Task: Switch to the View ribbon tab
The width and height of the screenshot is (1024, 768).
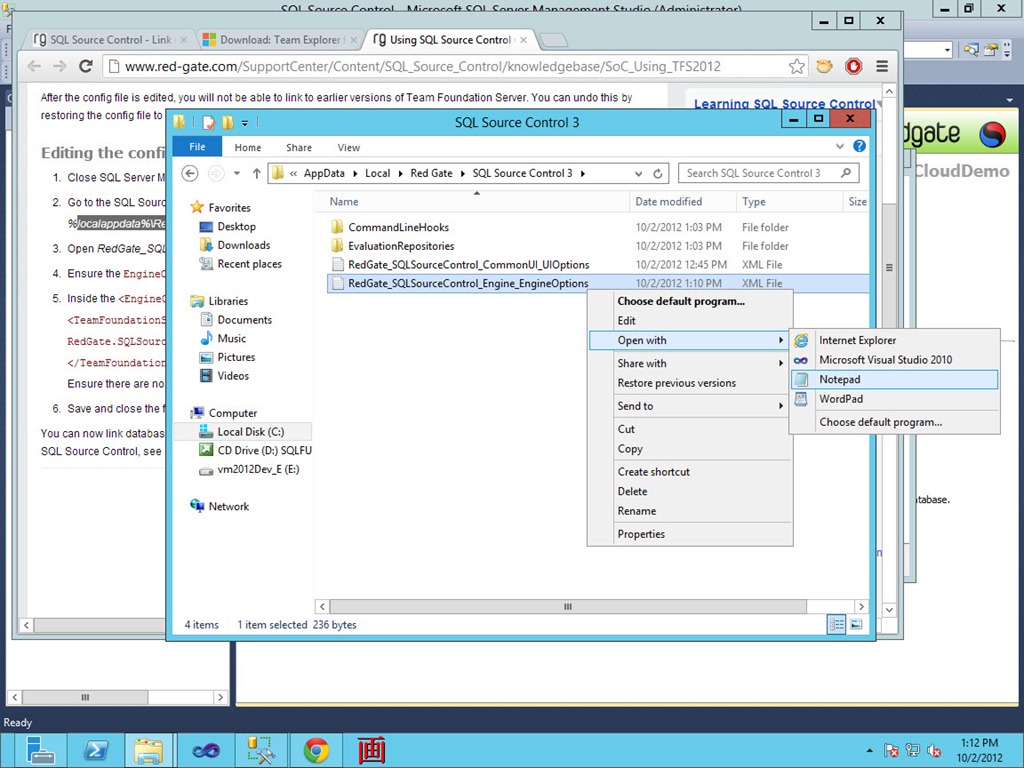Action: (x=349, y=148)
